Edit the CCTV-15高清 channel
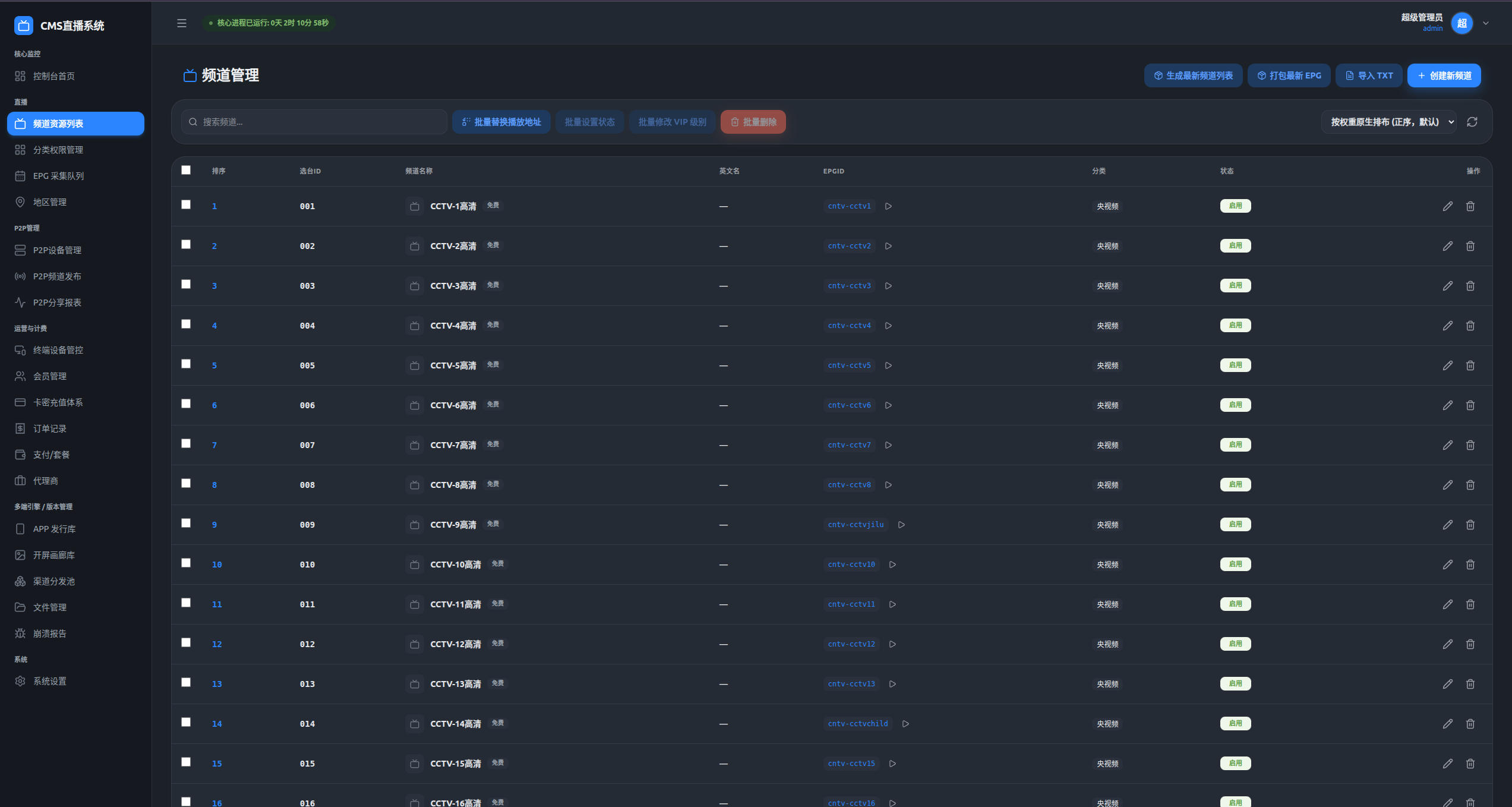 coord(1448,764)
